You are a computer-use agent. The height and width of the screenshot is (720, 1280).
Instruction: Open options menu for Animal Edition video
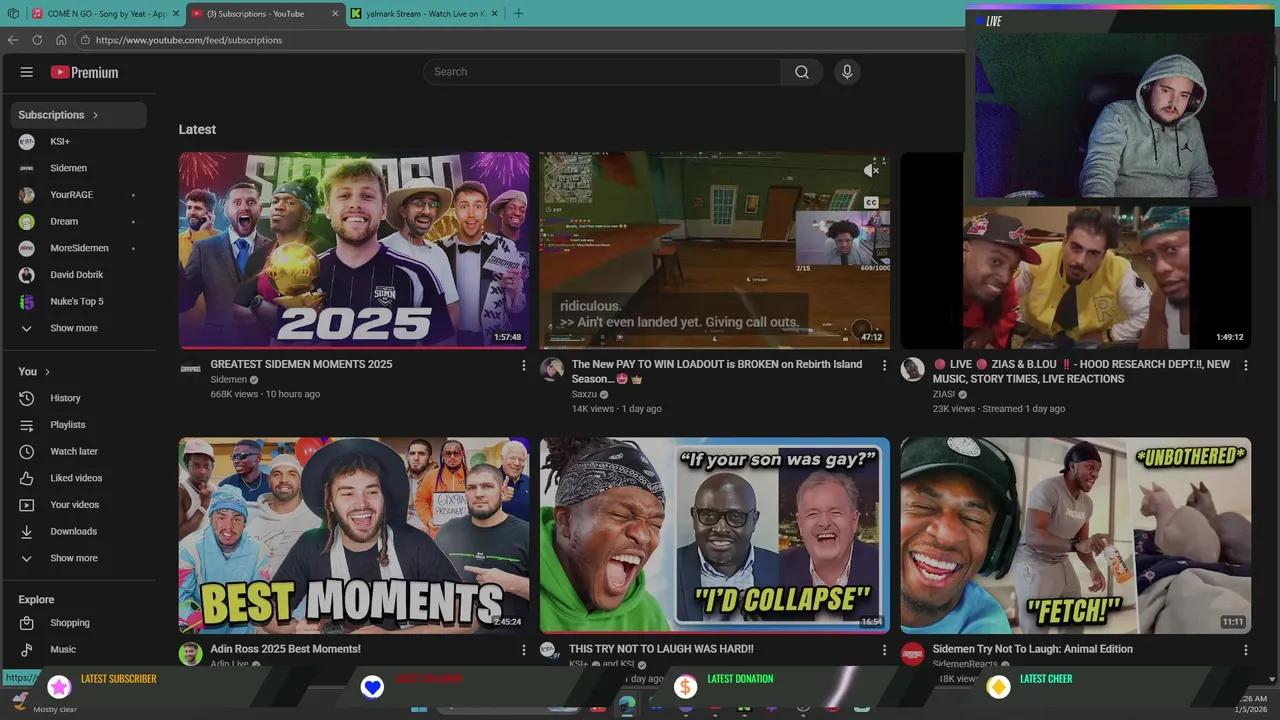(1245, 650)
